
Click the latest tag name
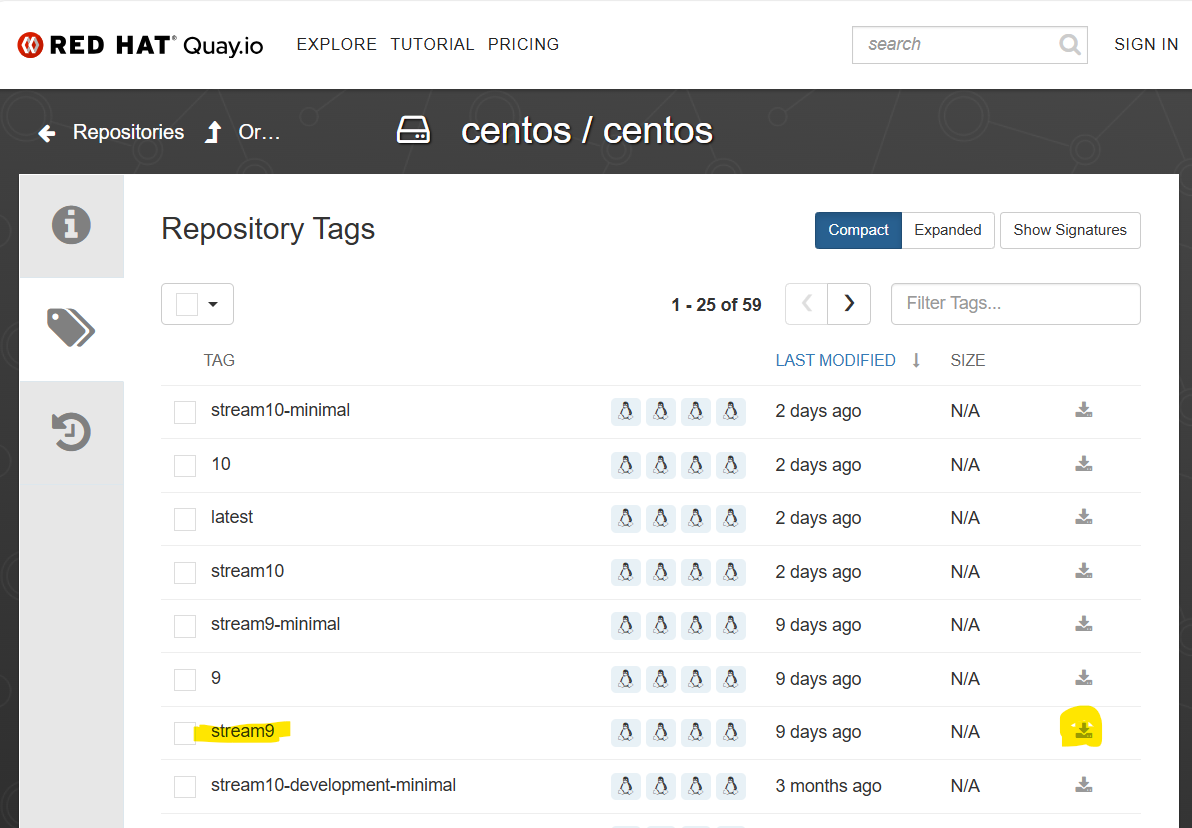pyautogui.click(x=232, y=517)
